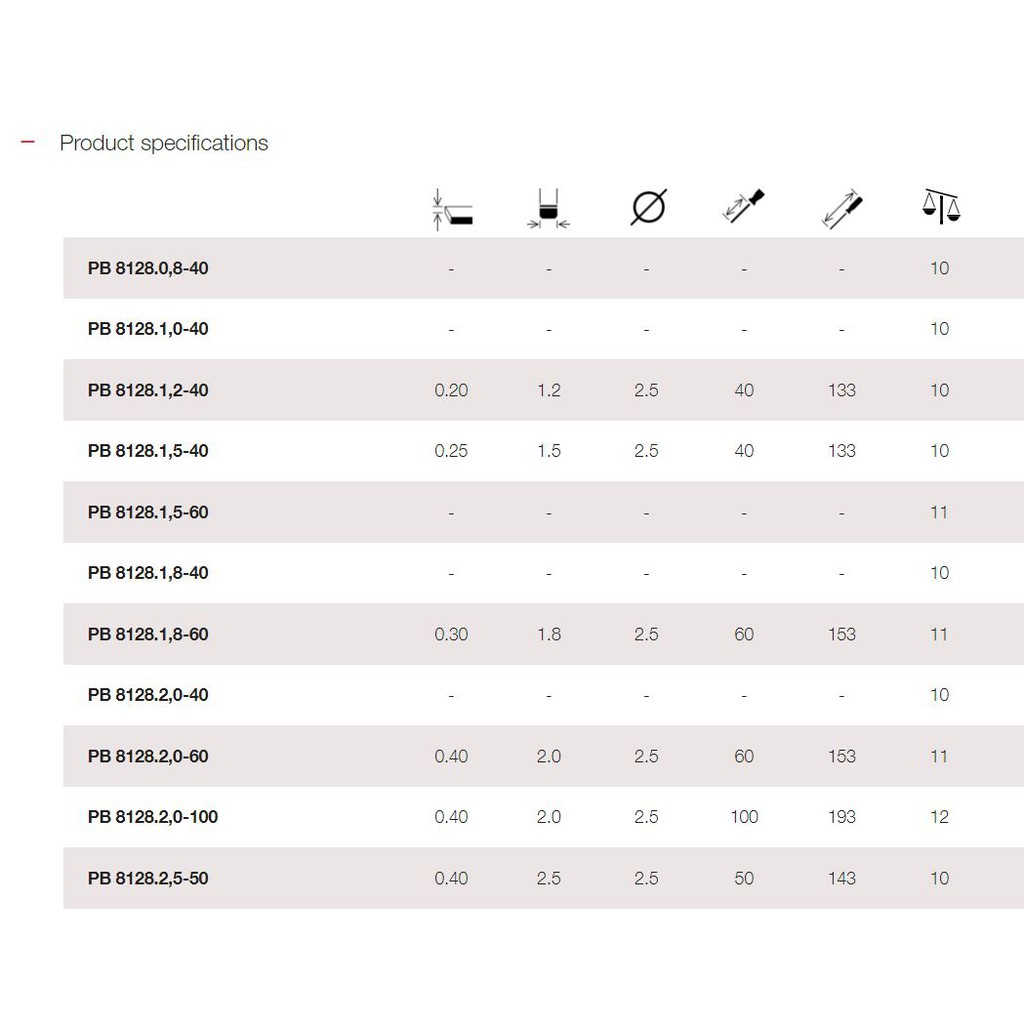Click the weight scales column icon

(941, 206)
